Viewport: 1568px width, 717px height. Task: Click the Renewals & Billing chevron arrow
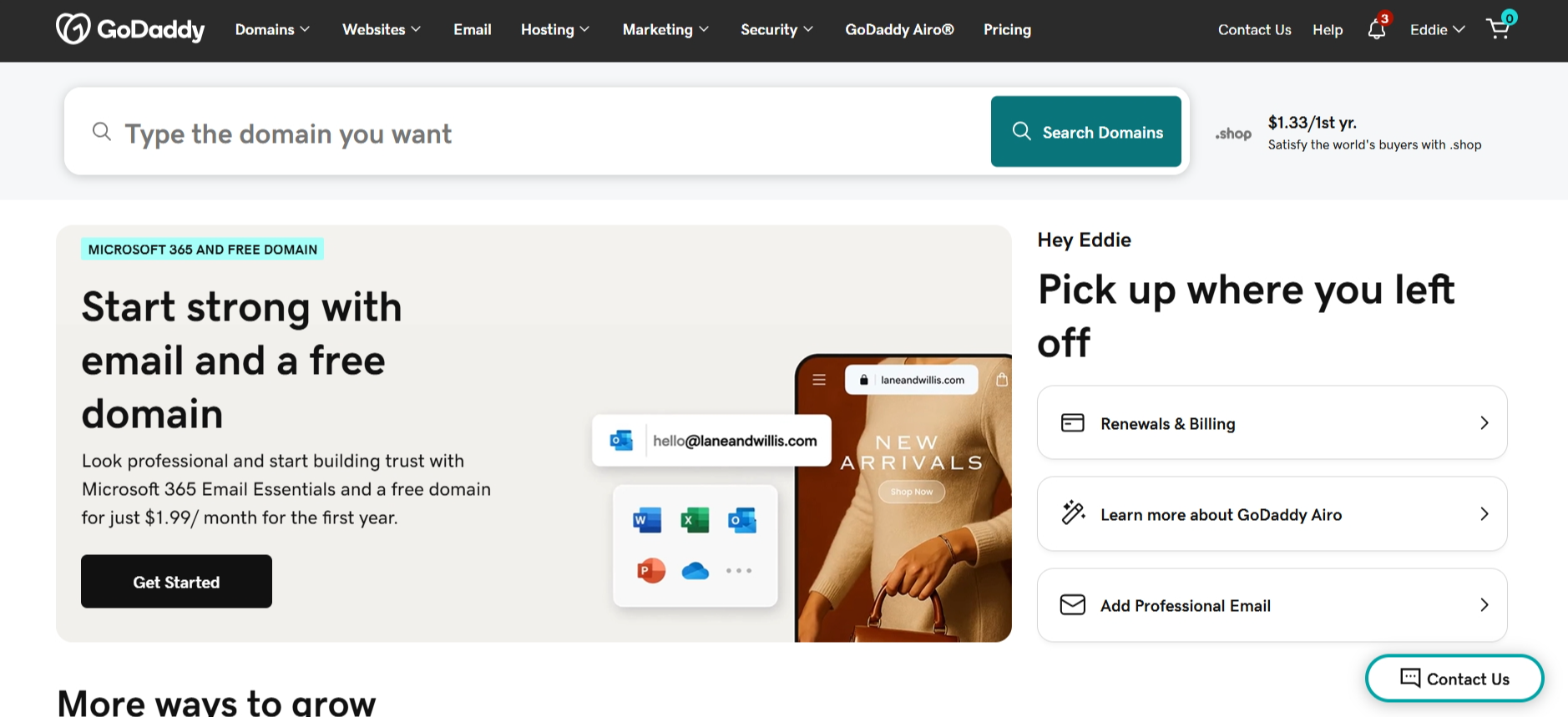(1484, 423)
